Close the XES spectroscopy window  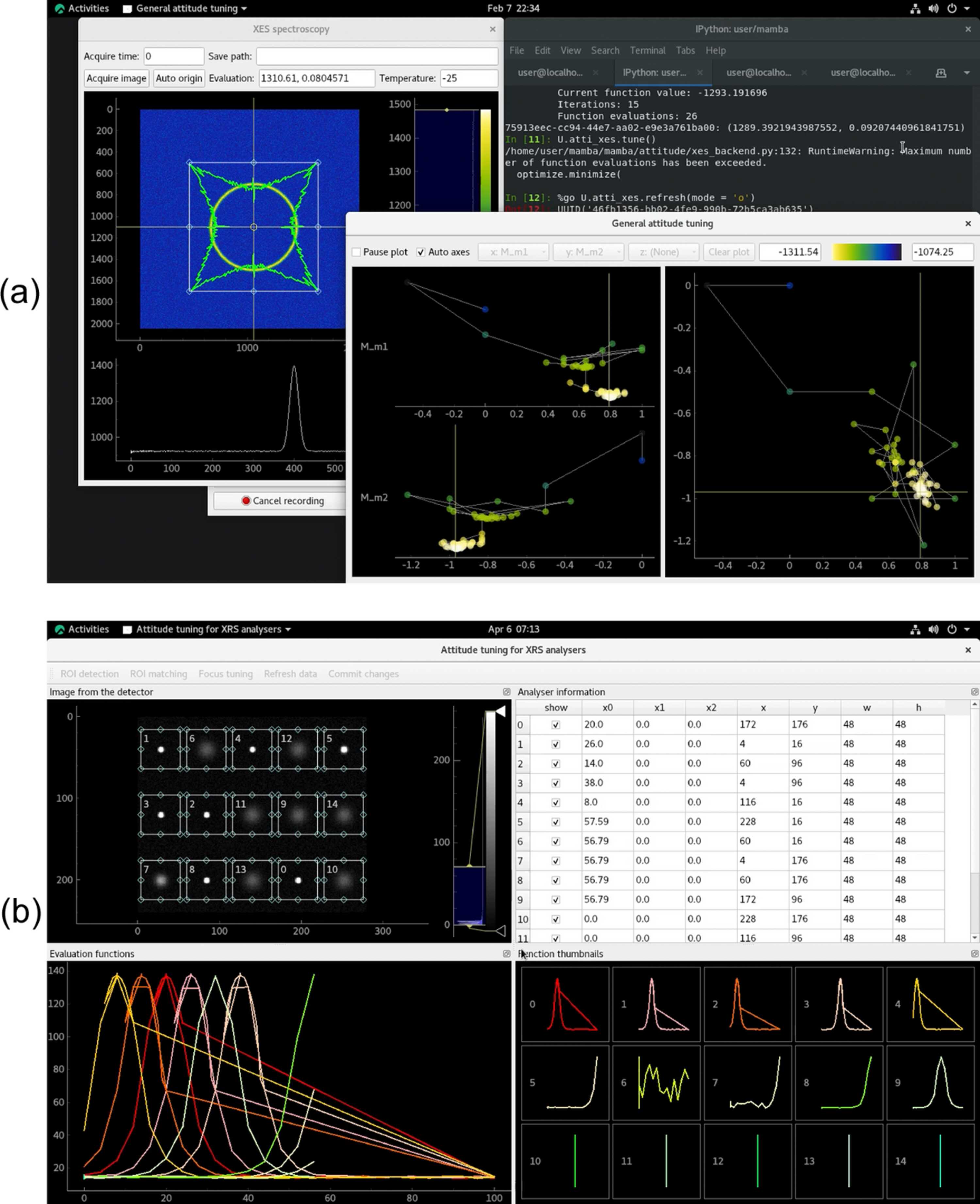point(492,29)
